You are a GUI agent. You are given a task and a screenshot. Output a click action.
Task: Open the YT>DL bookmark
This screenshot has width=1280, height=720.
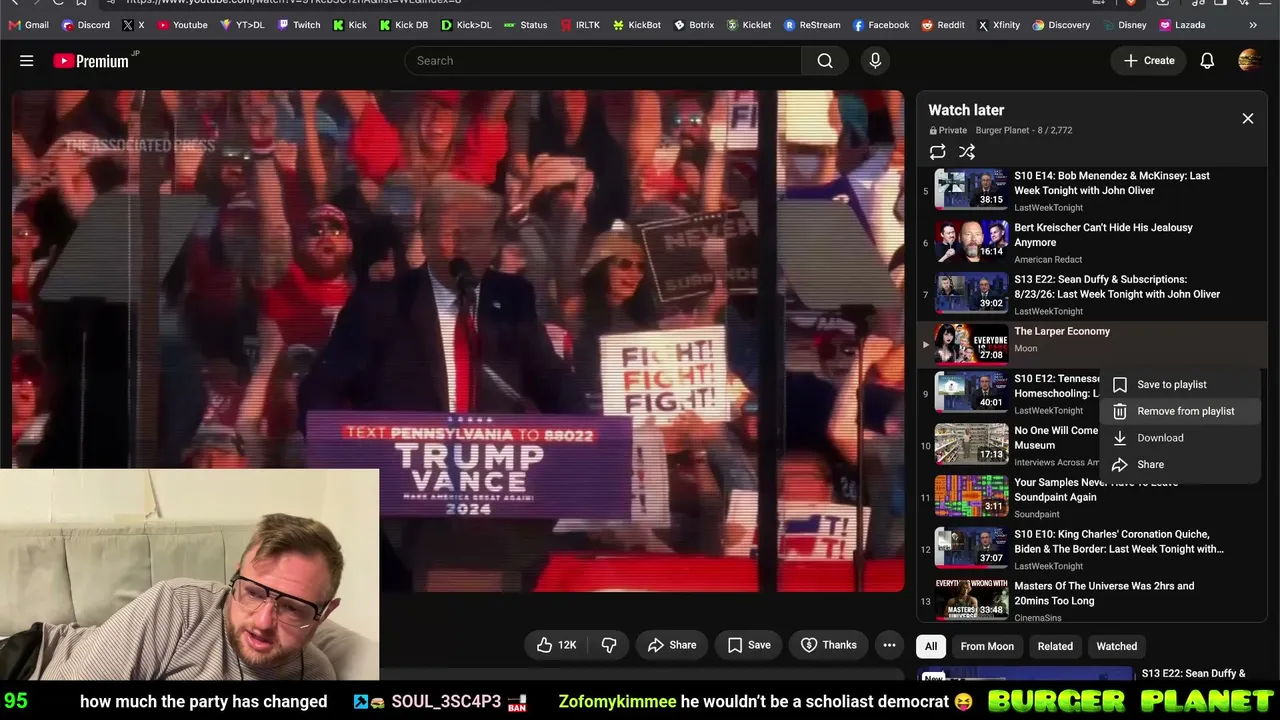(242, 25)
